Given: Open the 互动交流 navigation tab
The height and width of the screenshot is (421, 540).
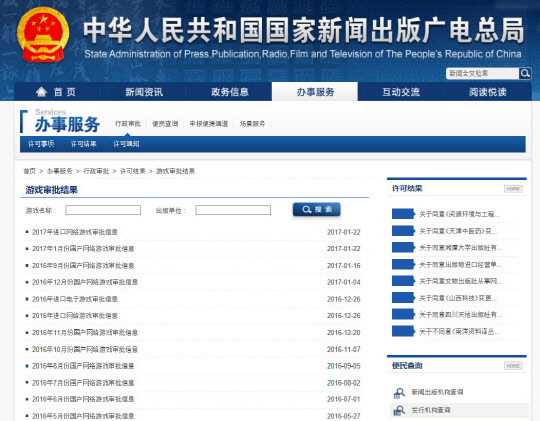Looking at the screenshot, I should [401, 92].
